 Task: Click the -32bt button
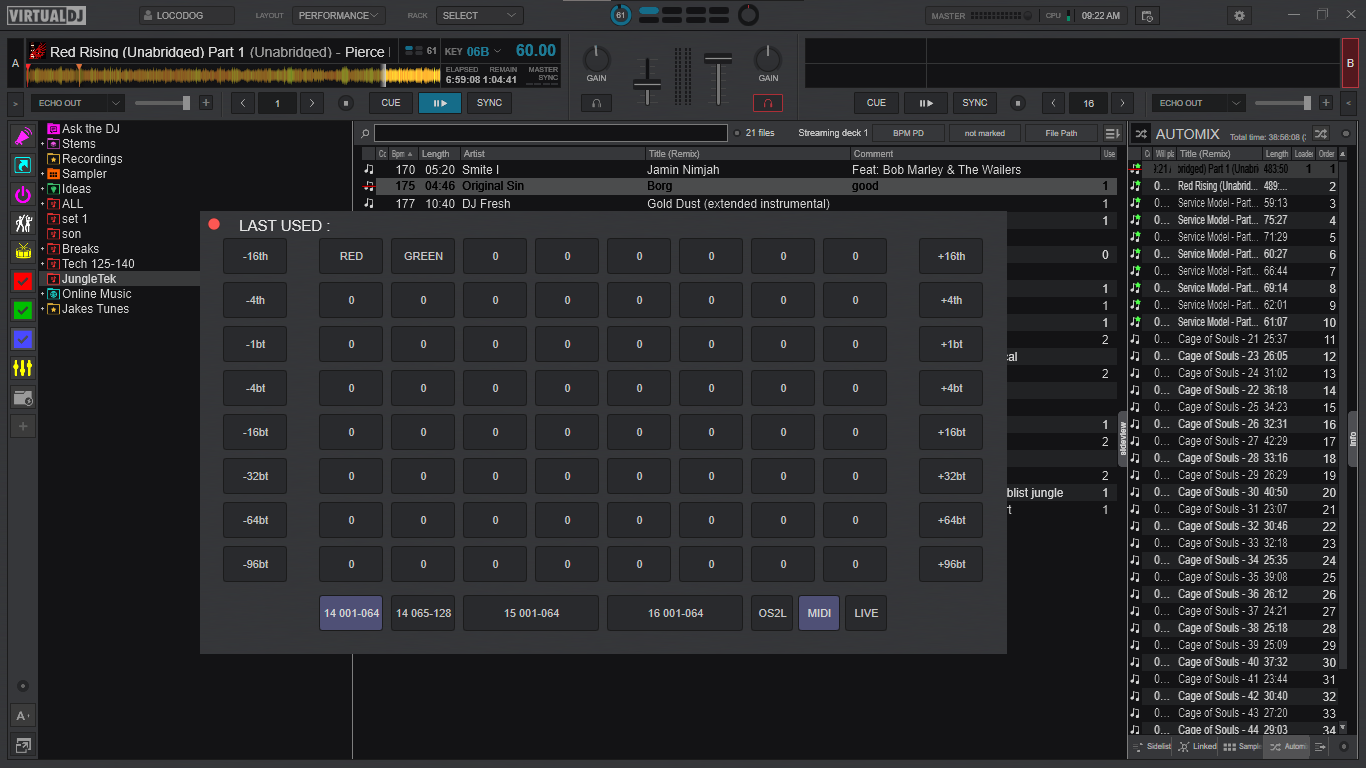[x=255, y=476]
